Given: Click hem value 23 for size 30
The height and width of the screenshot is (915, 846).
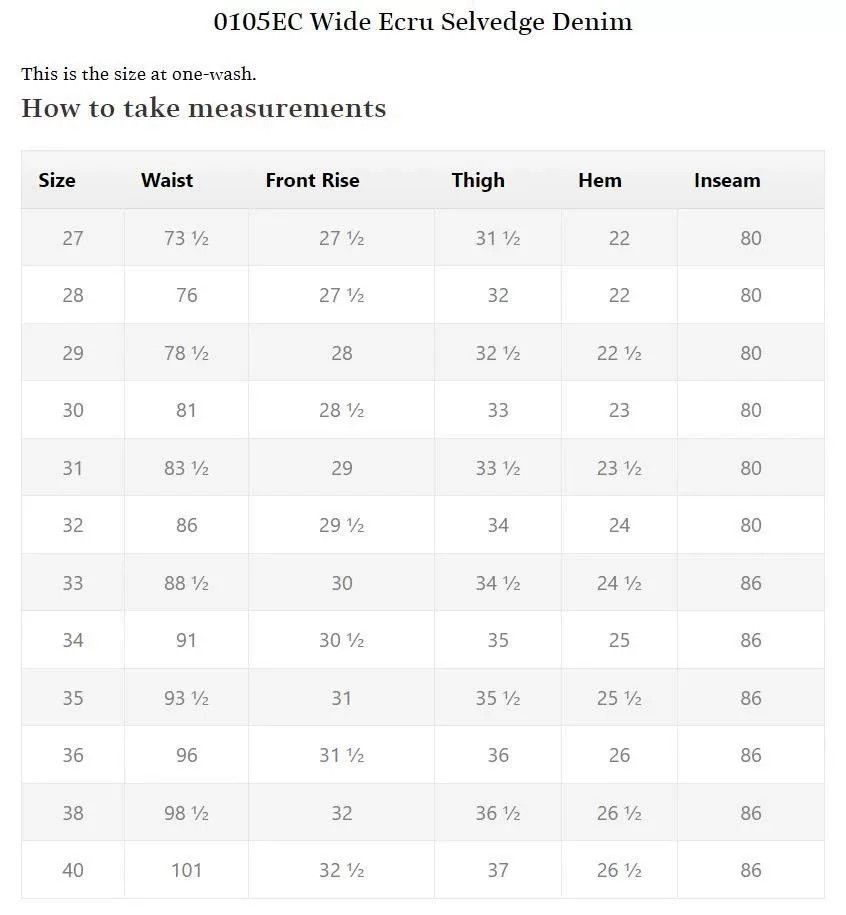Looking at the screenshot, I should (620, 410).
